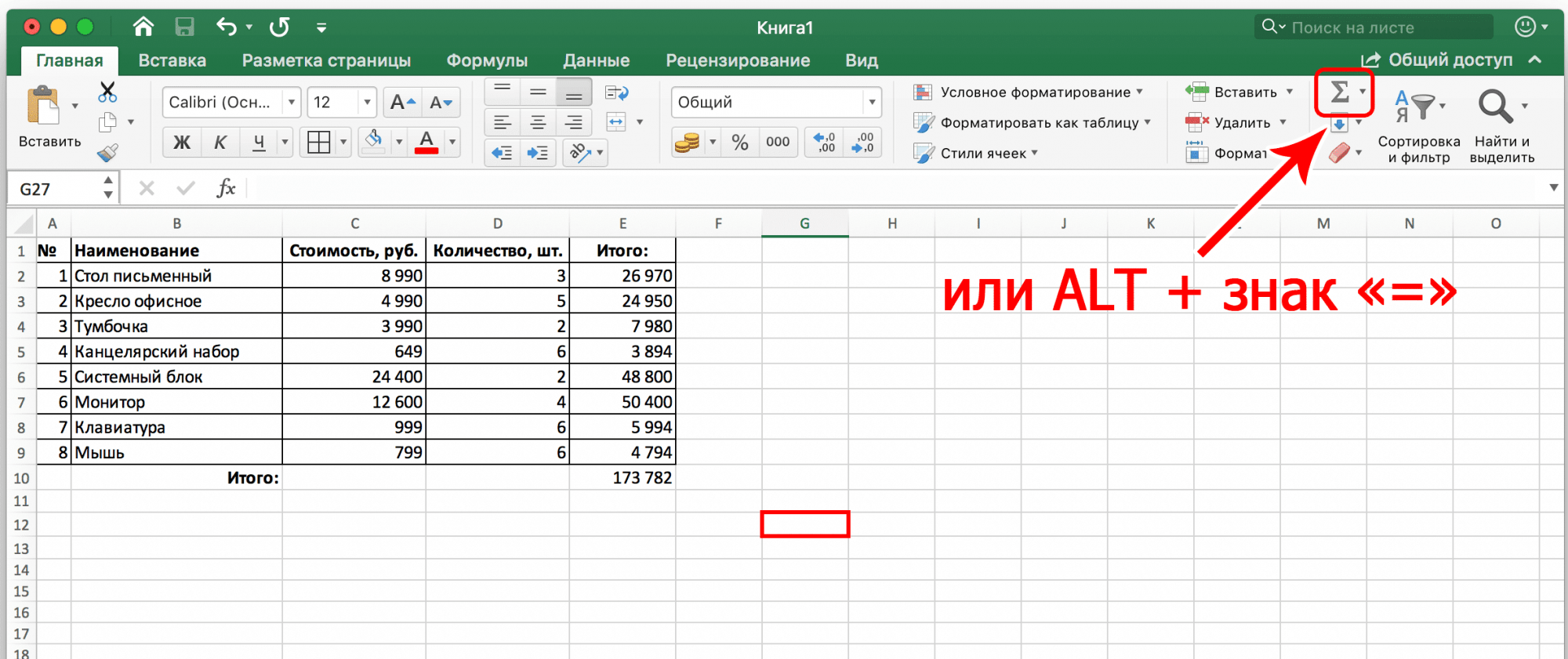Apply thousands separator 000 format
1568x659 pixels.
pyautogui.click(x=778, y=142)
